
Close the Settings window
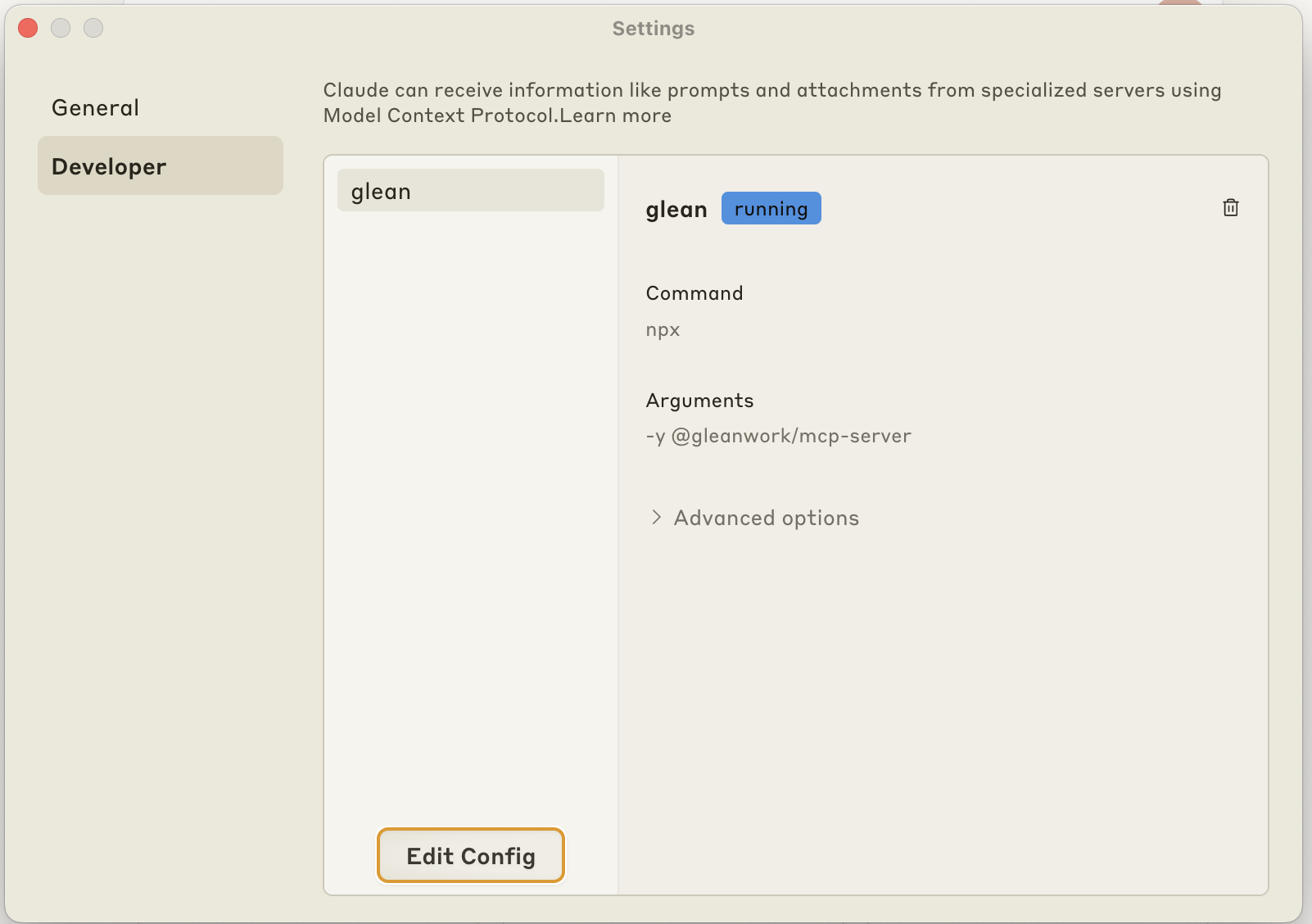28,28
